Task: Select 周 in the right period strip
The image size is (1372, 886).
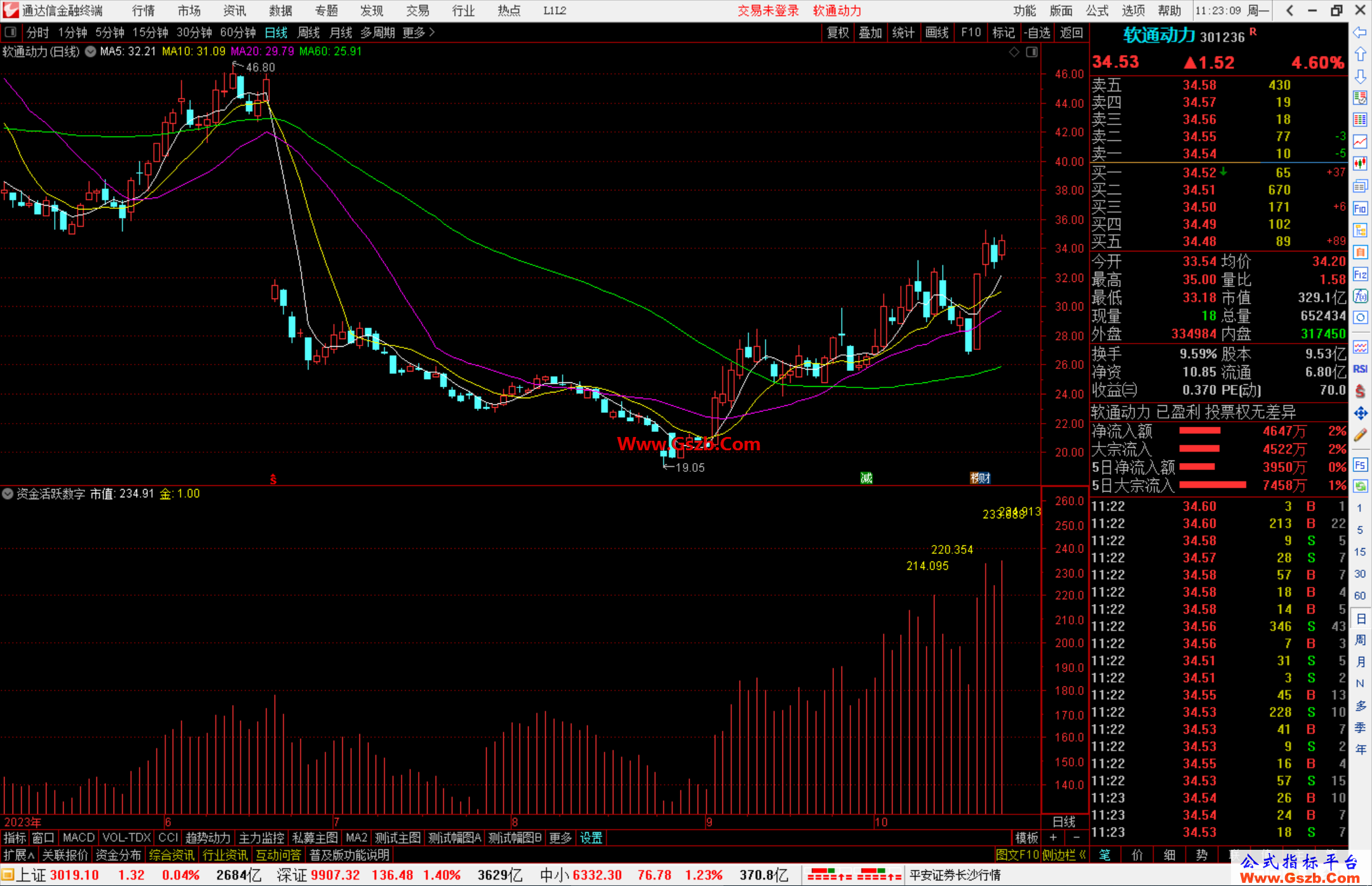Action: coord(1360,640)
